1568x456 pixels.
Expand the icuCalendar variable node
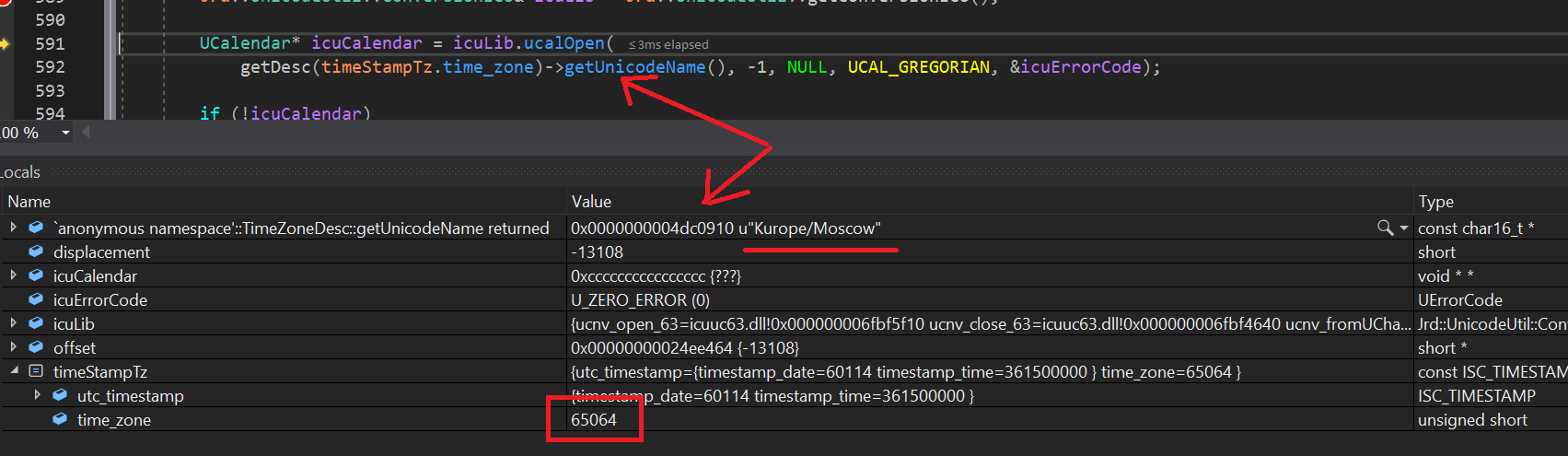click(x=13, y=275)
